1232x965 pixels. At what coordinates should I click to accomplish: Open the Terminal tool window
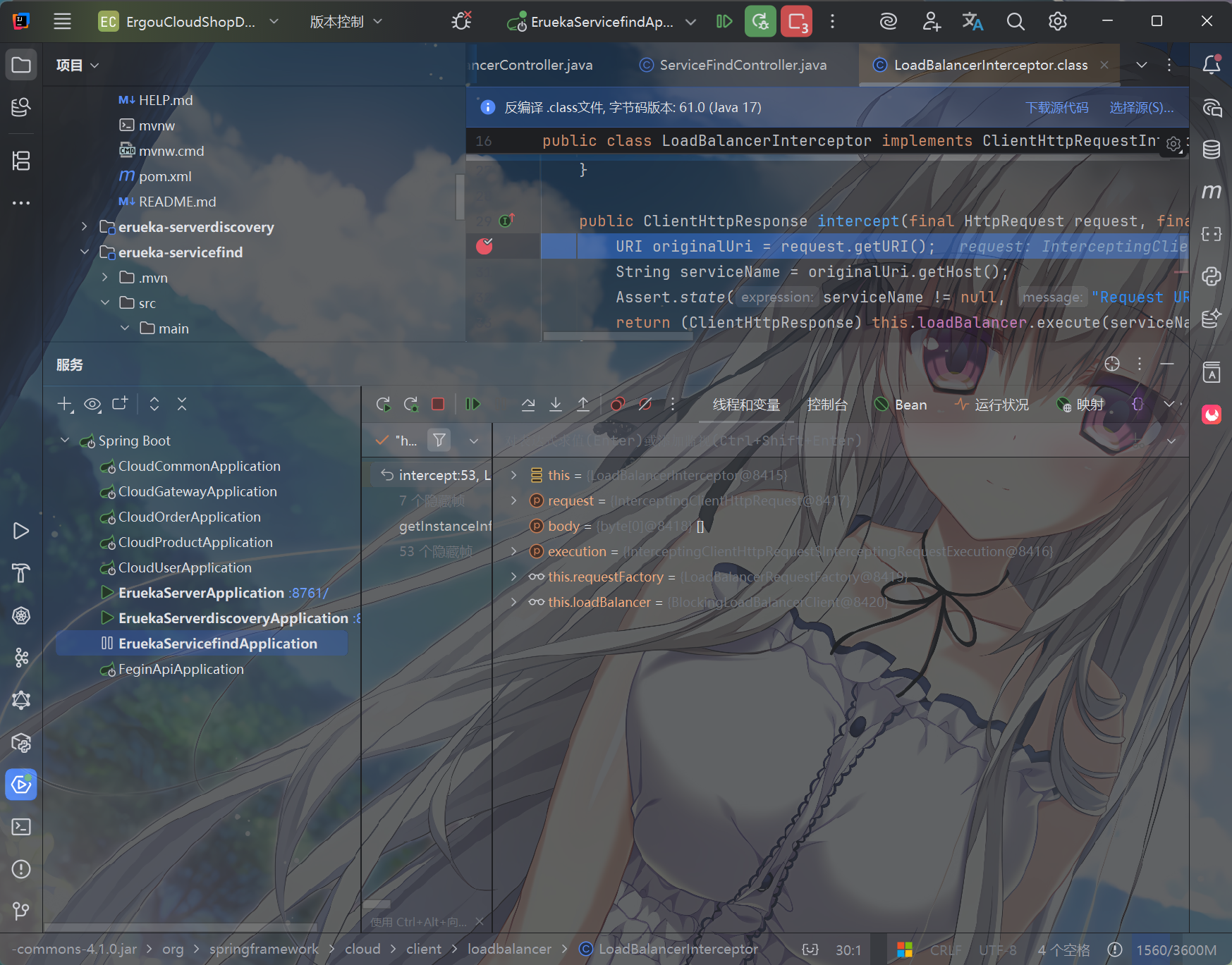click(x=21, y=827)
